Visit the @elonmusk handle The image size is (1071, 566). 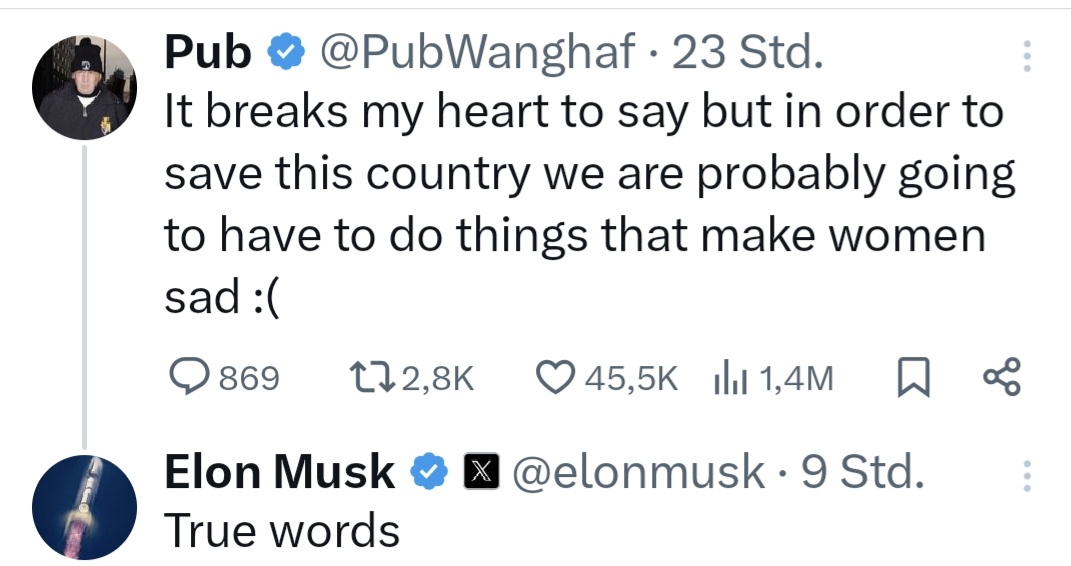click(638, 472)
